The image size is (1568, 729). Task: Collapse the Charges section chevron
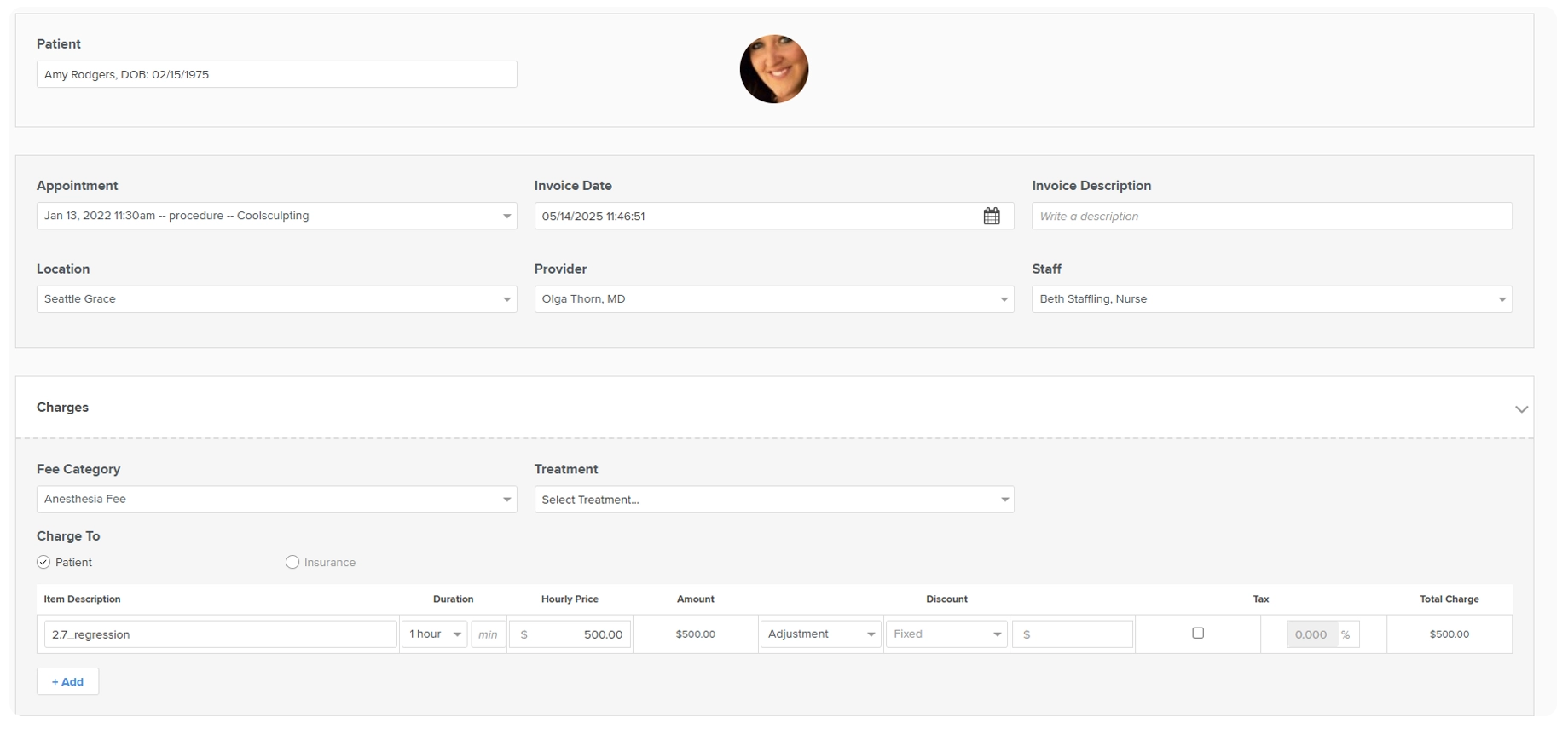[x=1520, y=409]
